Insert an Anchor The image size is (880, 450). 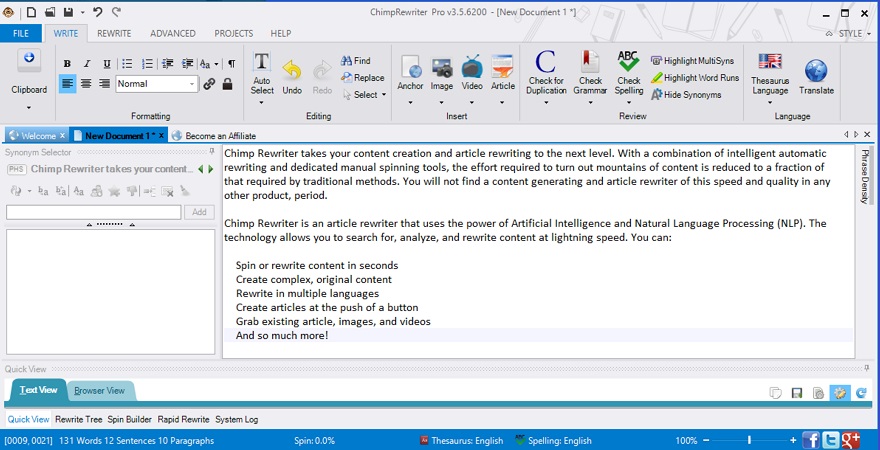point(410,79)
